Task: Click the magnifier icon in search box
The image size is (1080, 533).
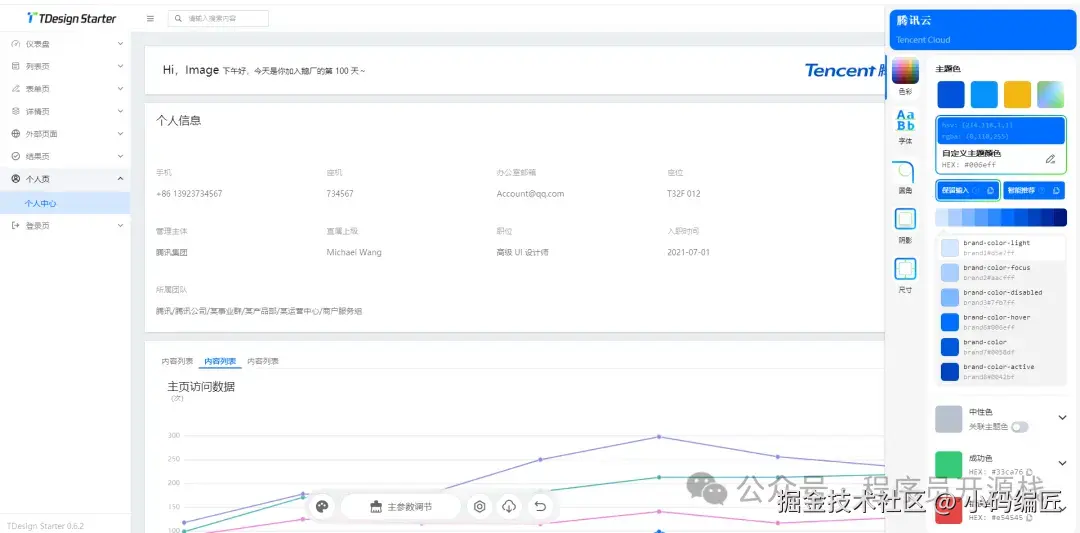Action: [x=178, y=19]
